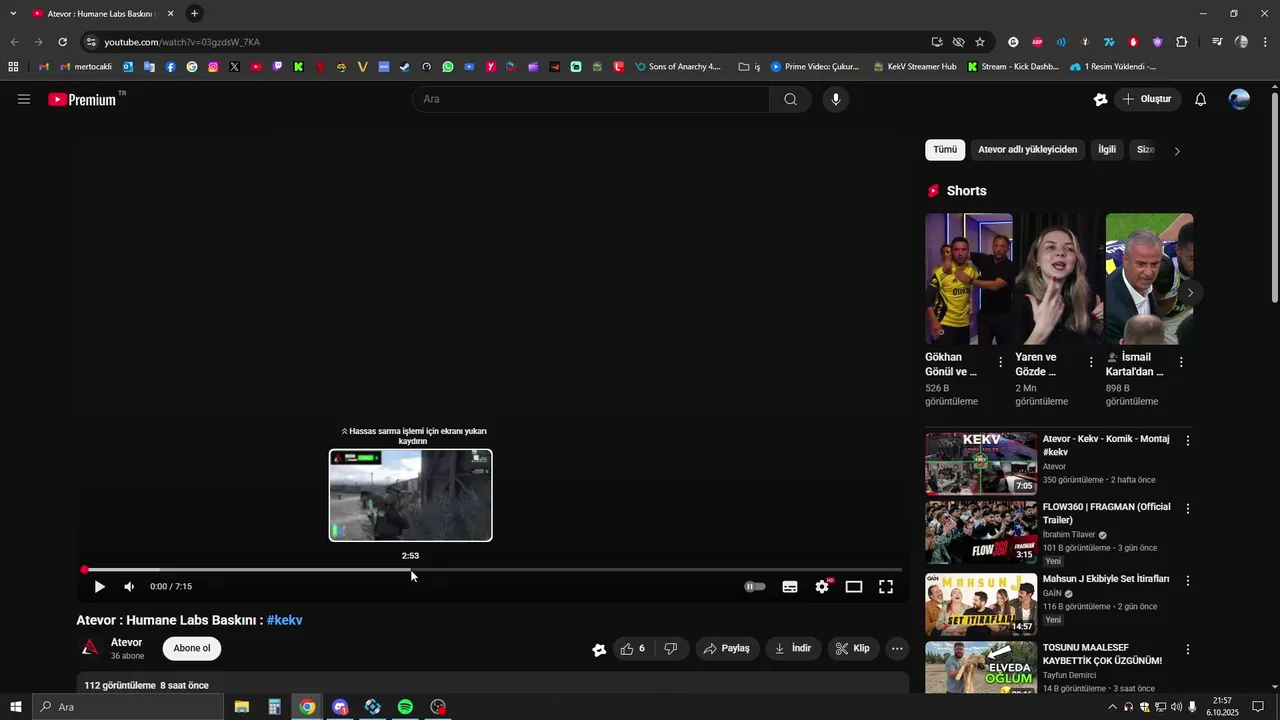Screen dimensions: 1280x720
Task: Play the video with the play button
Action: [x=99, y=587]
